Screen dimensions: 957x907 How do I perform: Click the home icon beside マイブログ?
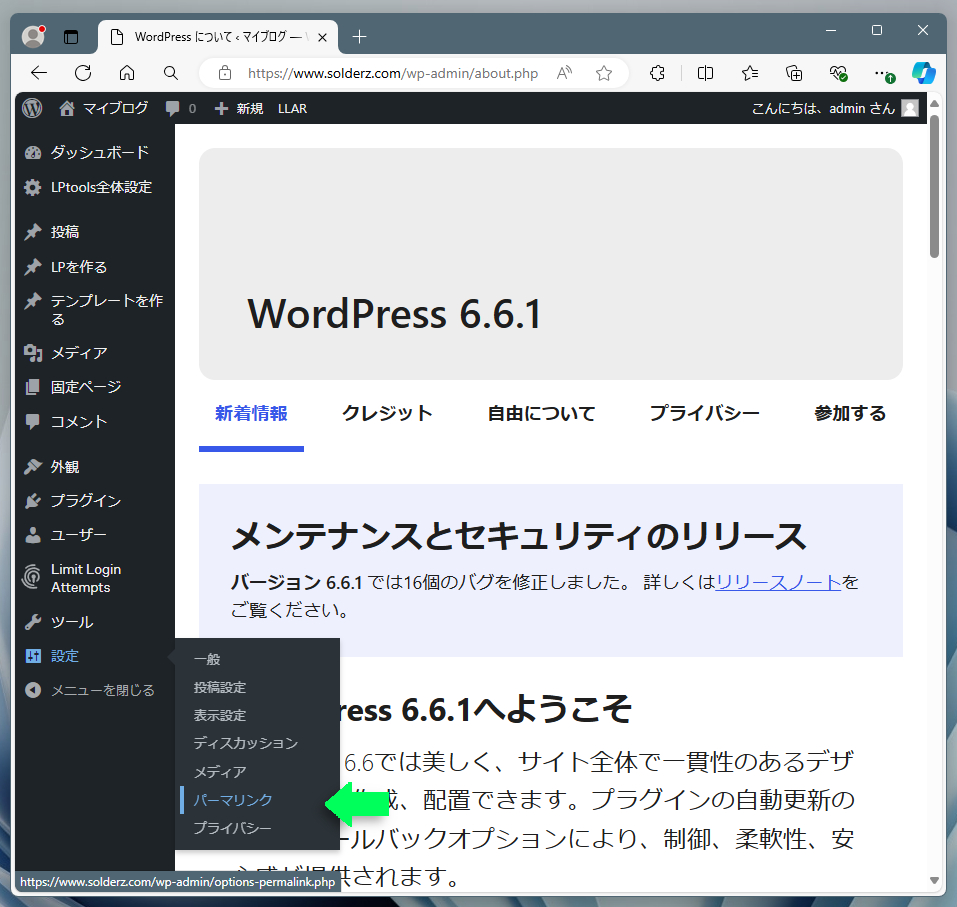tap(67, 109)
